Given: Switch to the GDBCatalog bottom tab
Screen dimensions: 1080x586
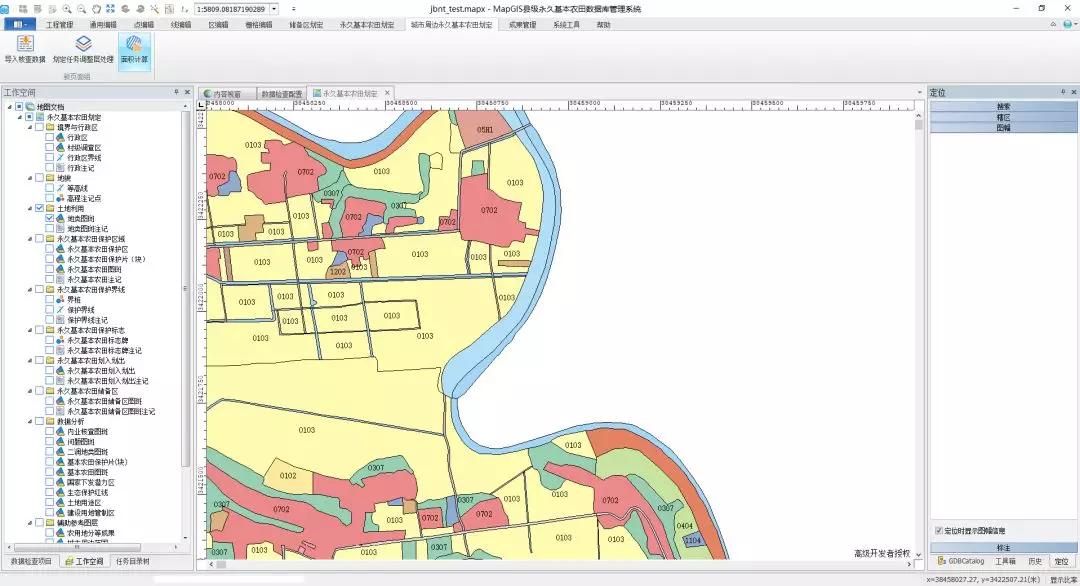Looking at the screenshot, I should coord(961,561).
